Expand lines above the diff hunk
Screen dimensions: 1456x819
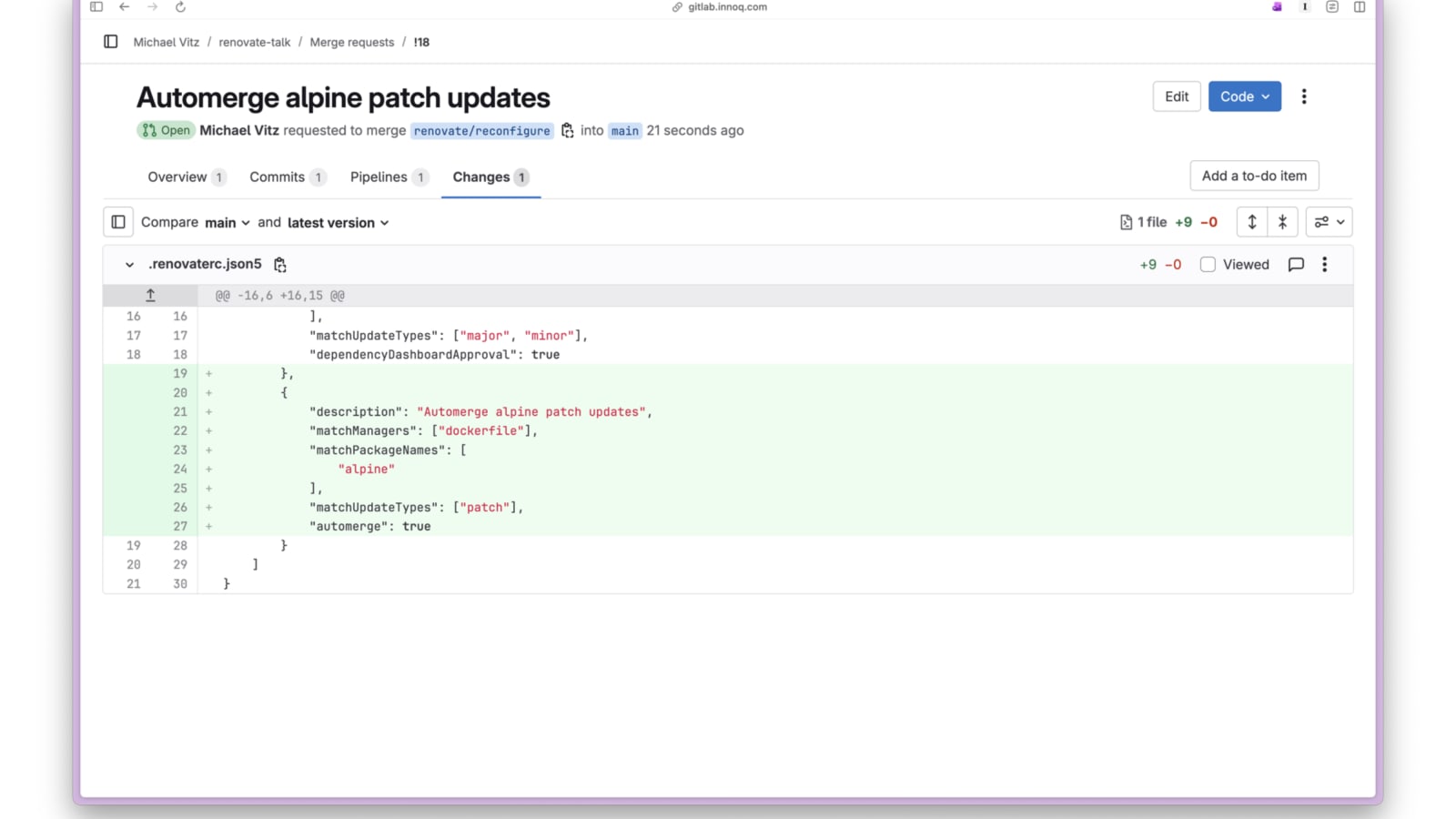coord(150,296)
